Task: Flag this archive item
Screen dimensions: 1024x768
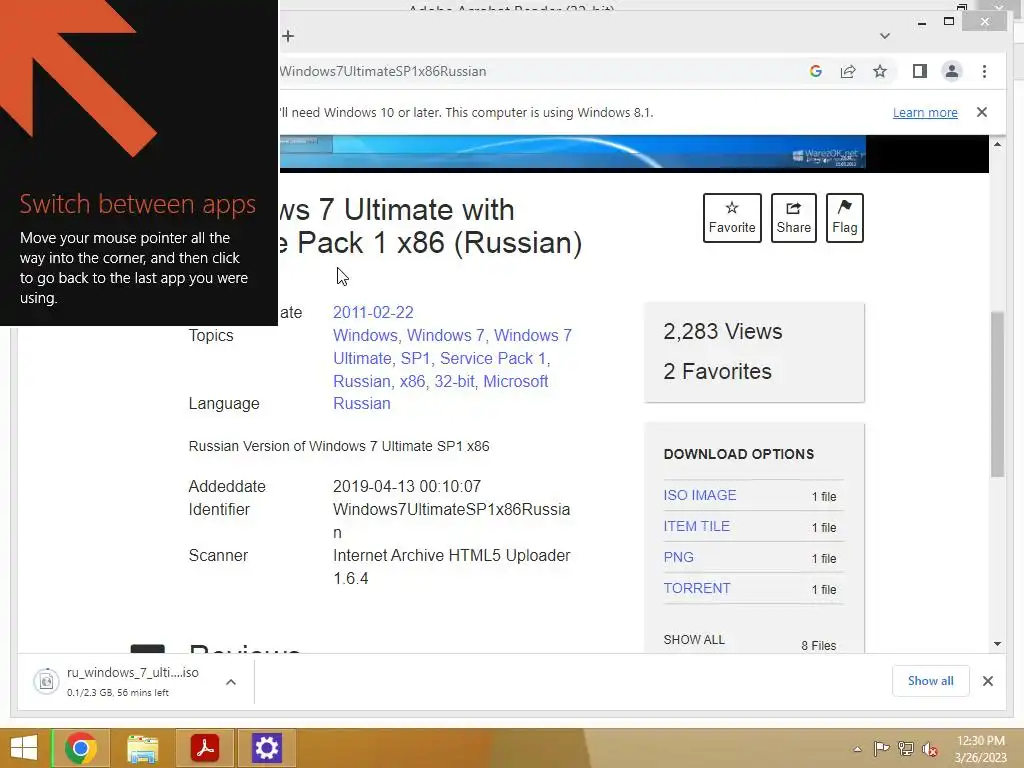Action: 844,218
